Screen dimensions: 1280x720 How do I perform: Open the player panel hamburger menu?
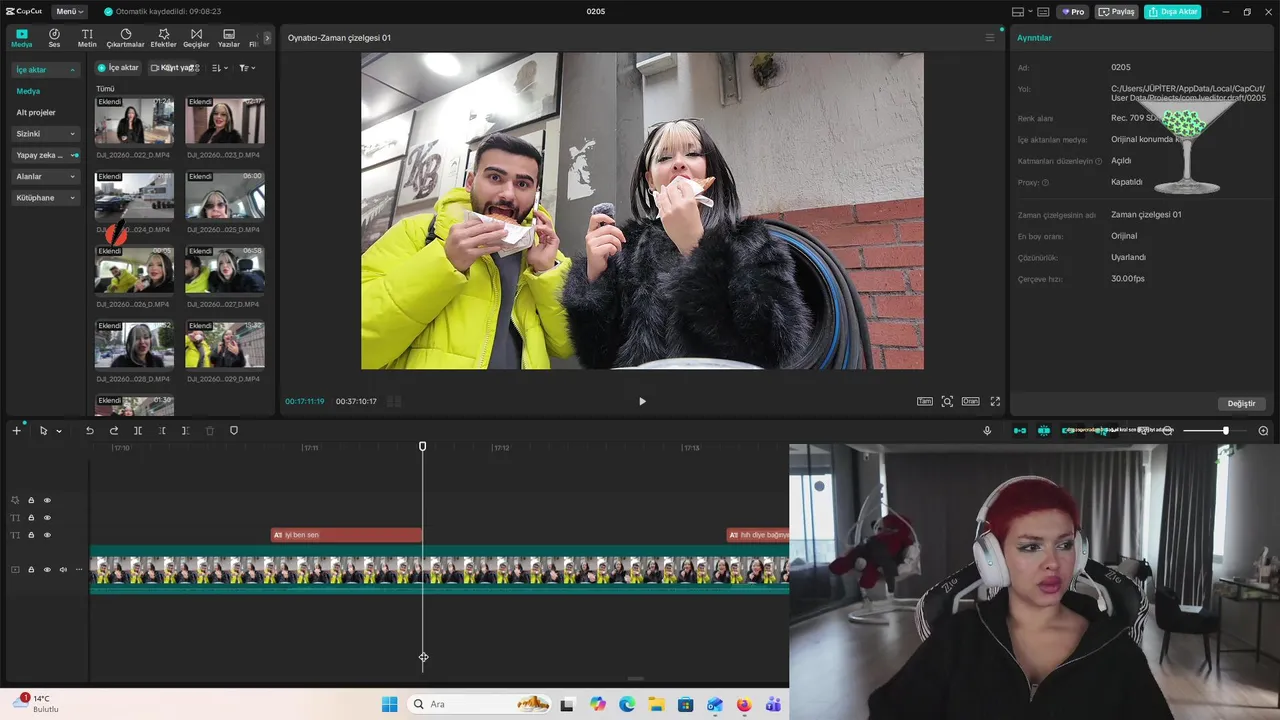tap(990, 38)
